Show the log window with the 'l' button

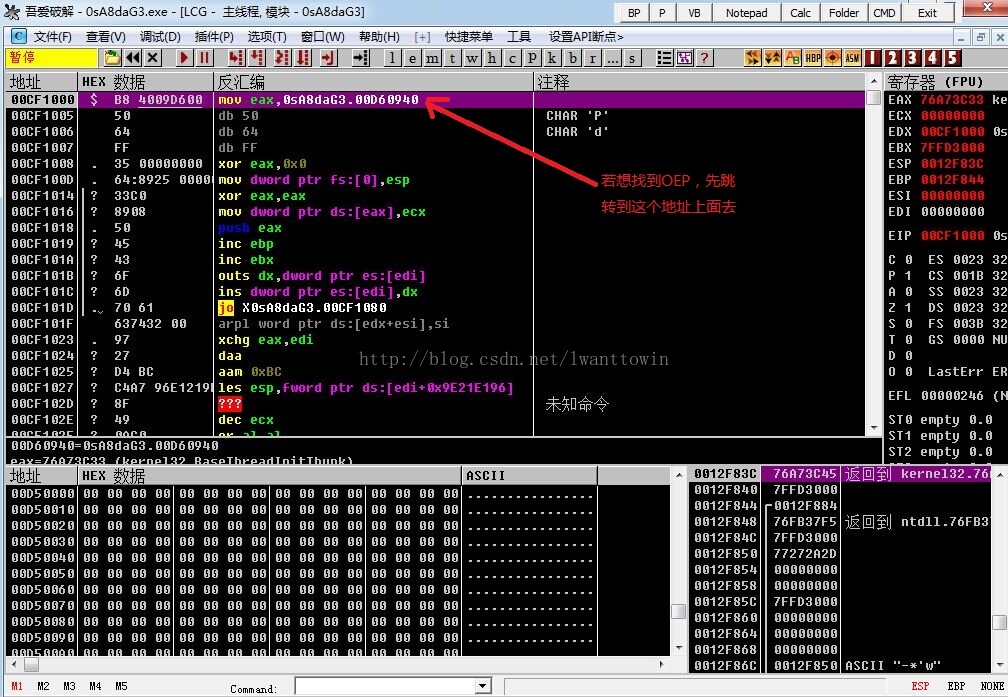[392, 58]
